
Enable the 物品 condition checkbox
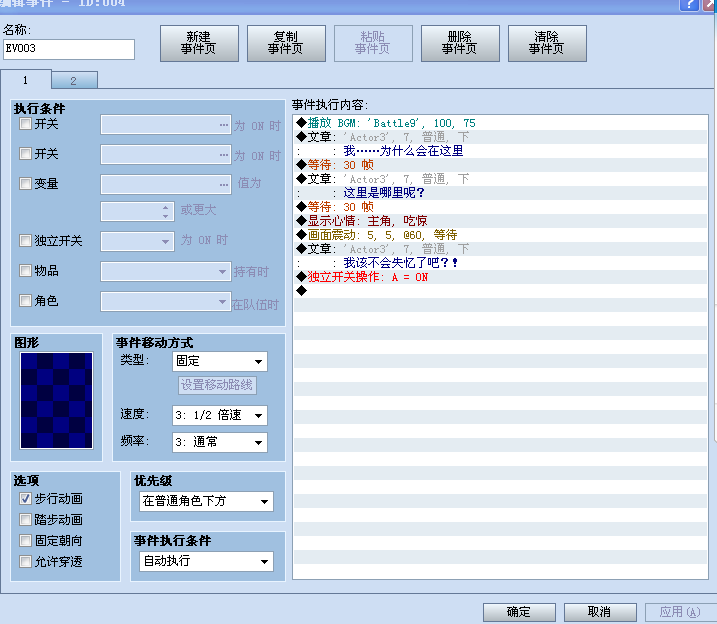click(25, 271)
